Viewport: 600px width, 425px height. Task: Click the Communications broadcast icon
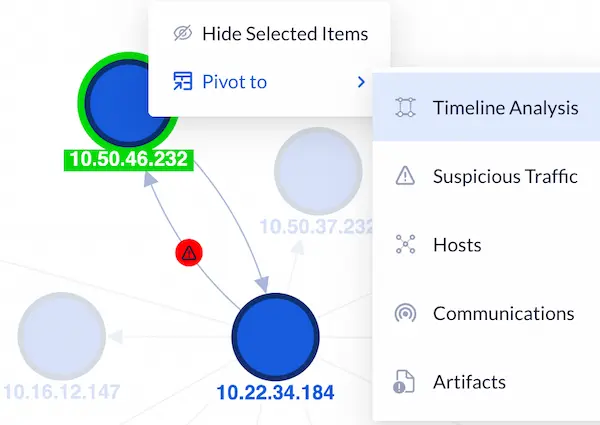405,313
